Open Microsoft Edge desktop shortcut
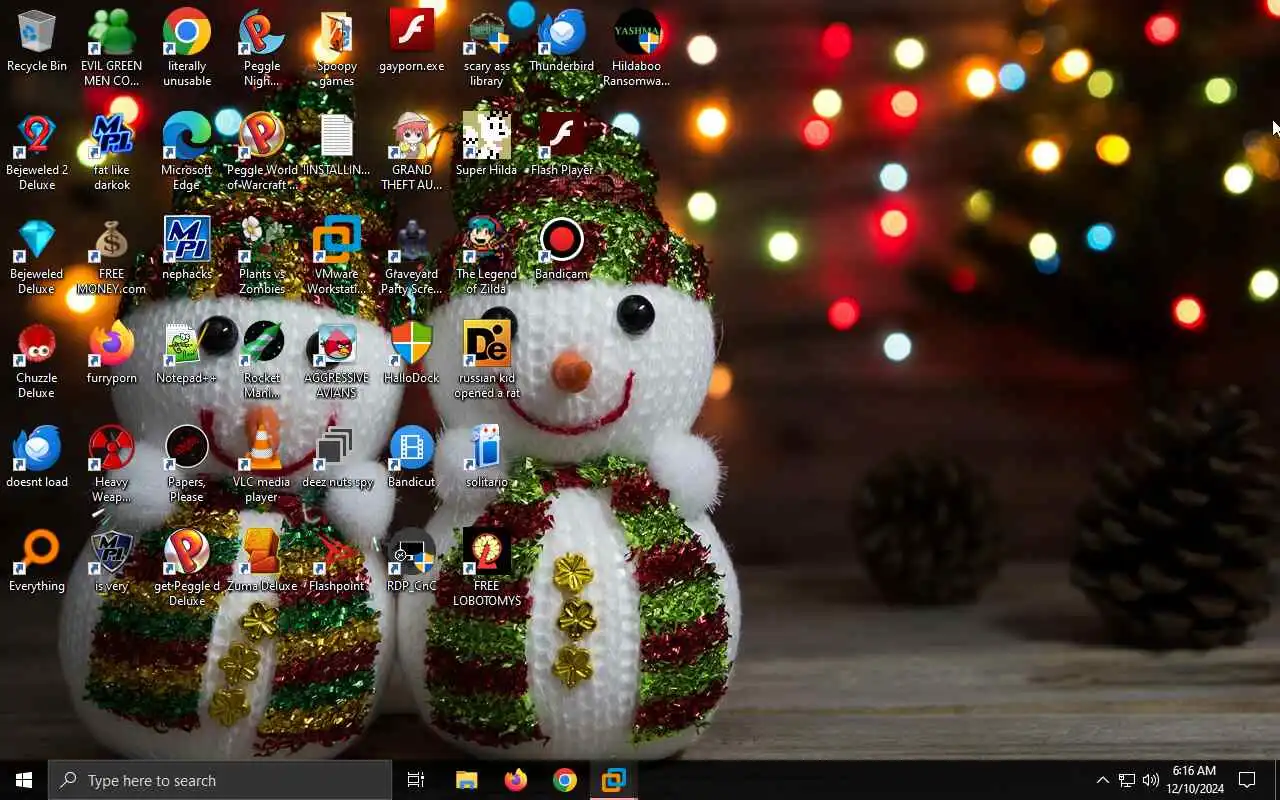The height and width of the screenshot is (800, 1280). pyautogui.click(x=187, y=152)
